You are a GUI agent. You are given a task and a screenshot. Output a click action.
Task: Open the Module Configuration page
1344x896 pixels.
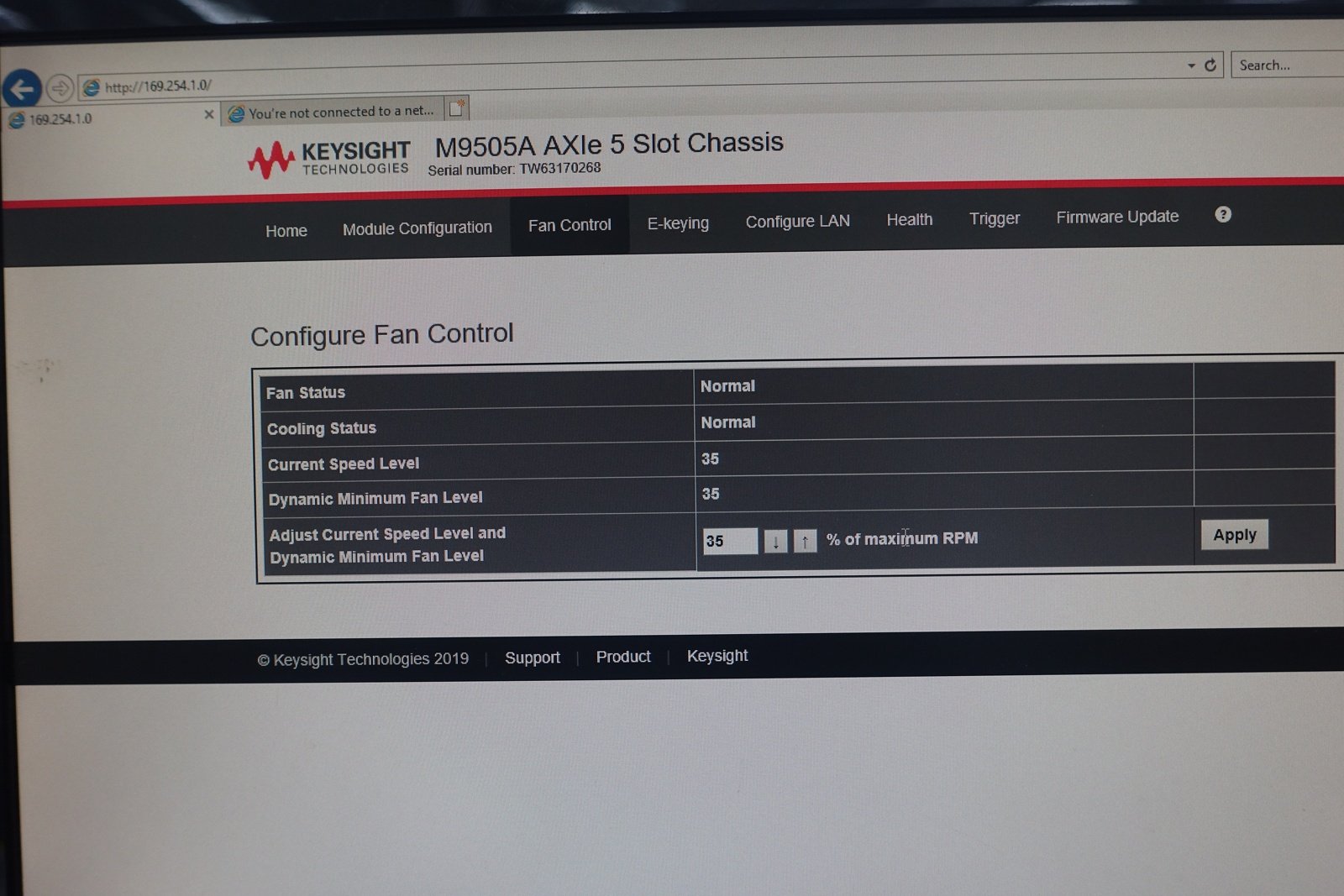417,228
